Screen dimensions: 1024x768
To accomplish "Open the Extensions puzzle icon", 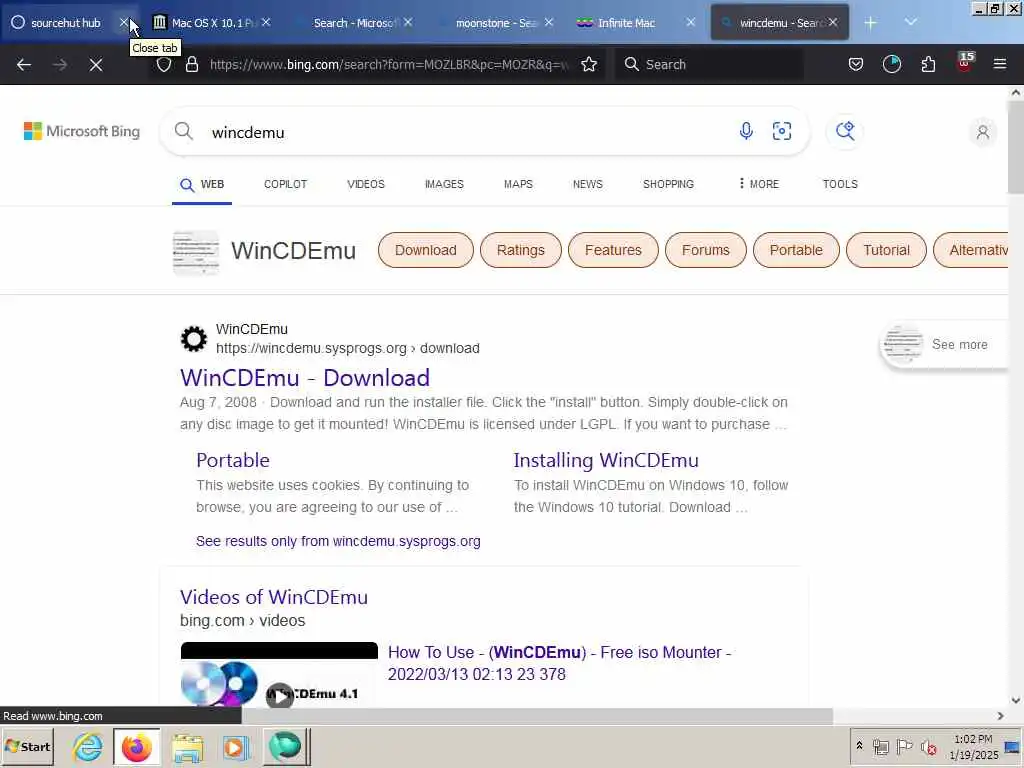I will pyautogui.click(x=928, y=64).
